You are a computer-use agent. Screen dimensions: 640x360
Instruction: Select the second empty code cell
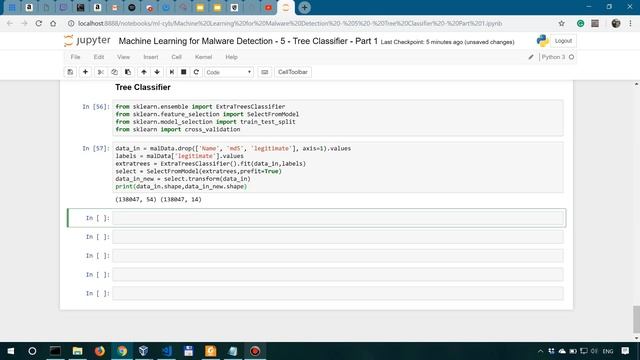point(338,237)
